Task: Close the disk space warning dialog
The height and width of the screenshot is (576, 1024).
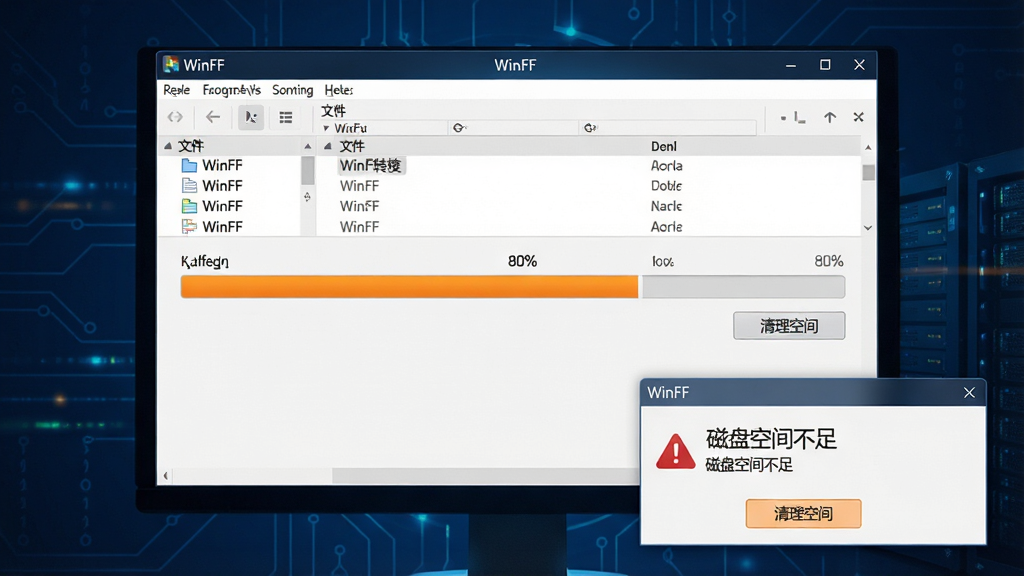Action: tap(969, 392)
